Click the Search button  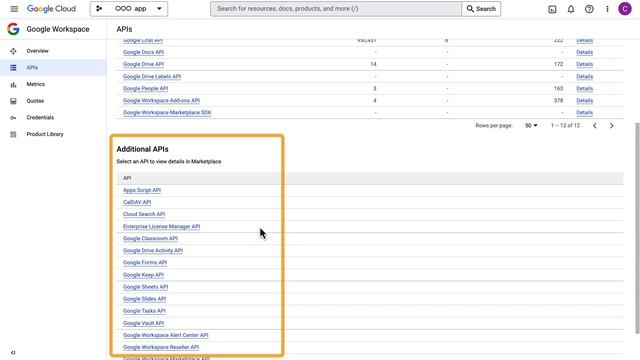coord(481,9)
